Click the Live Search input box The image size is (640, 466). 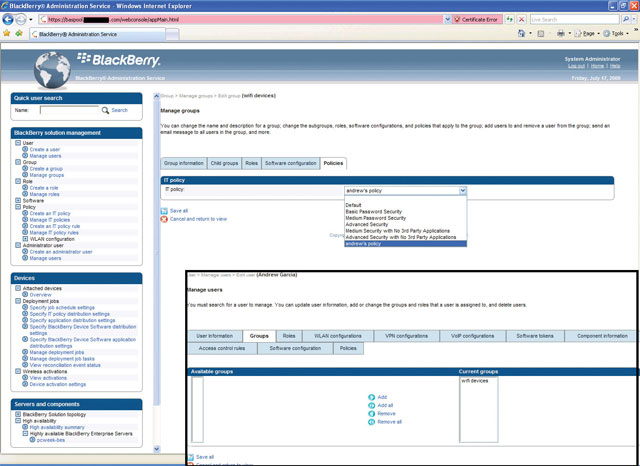575,19
